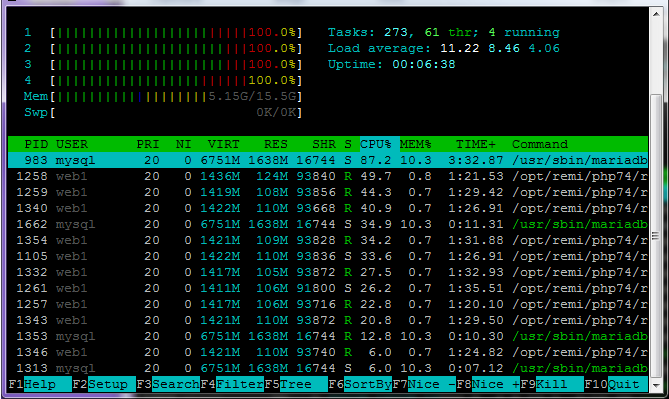Click the scrollbar down arrow
Viewport: 669px width, 399px height.
point(656,385)
